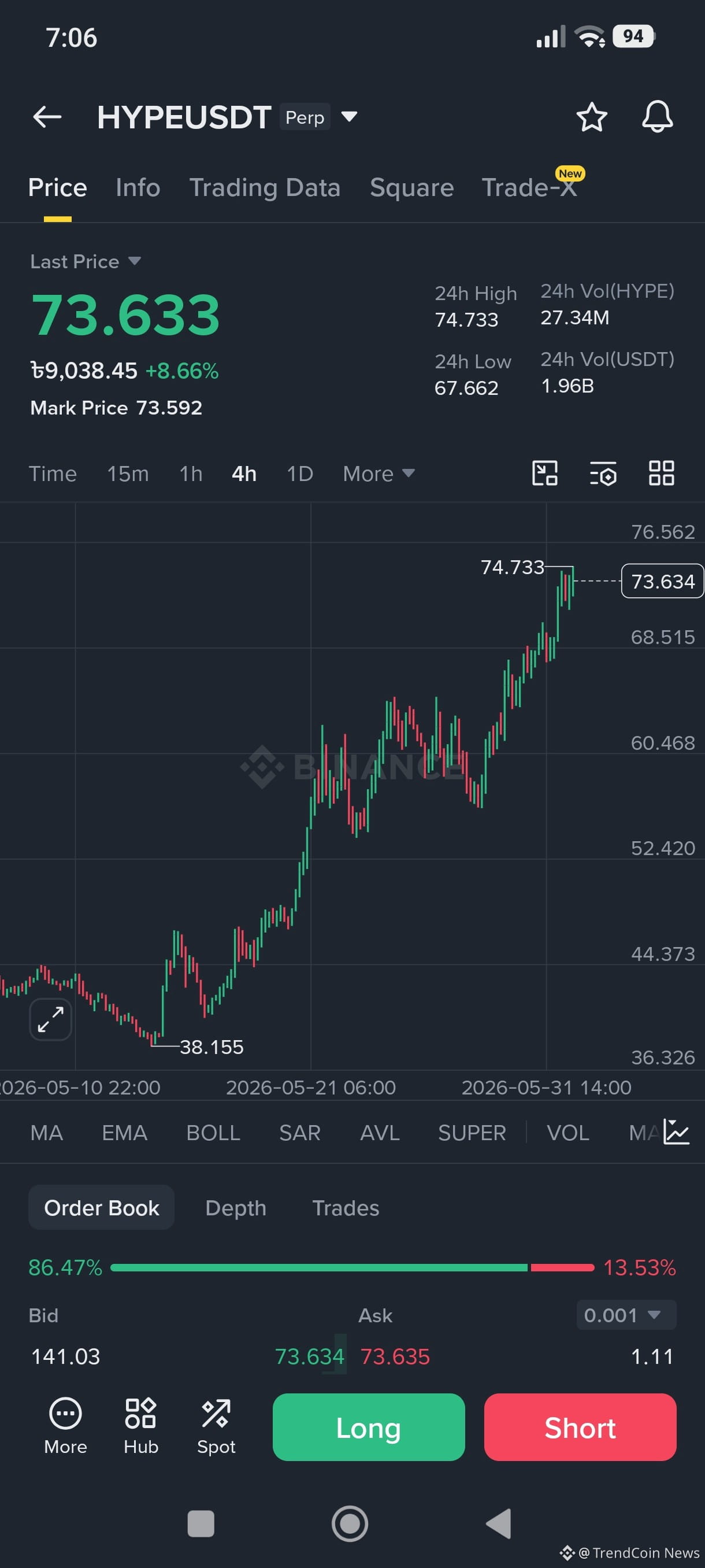Open the 0.001 price precision dropdown
Screen dimensions: 705x1568
626,1315
